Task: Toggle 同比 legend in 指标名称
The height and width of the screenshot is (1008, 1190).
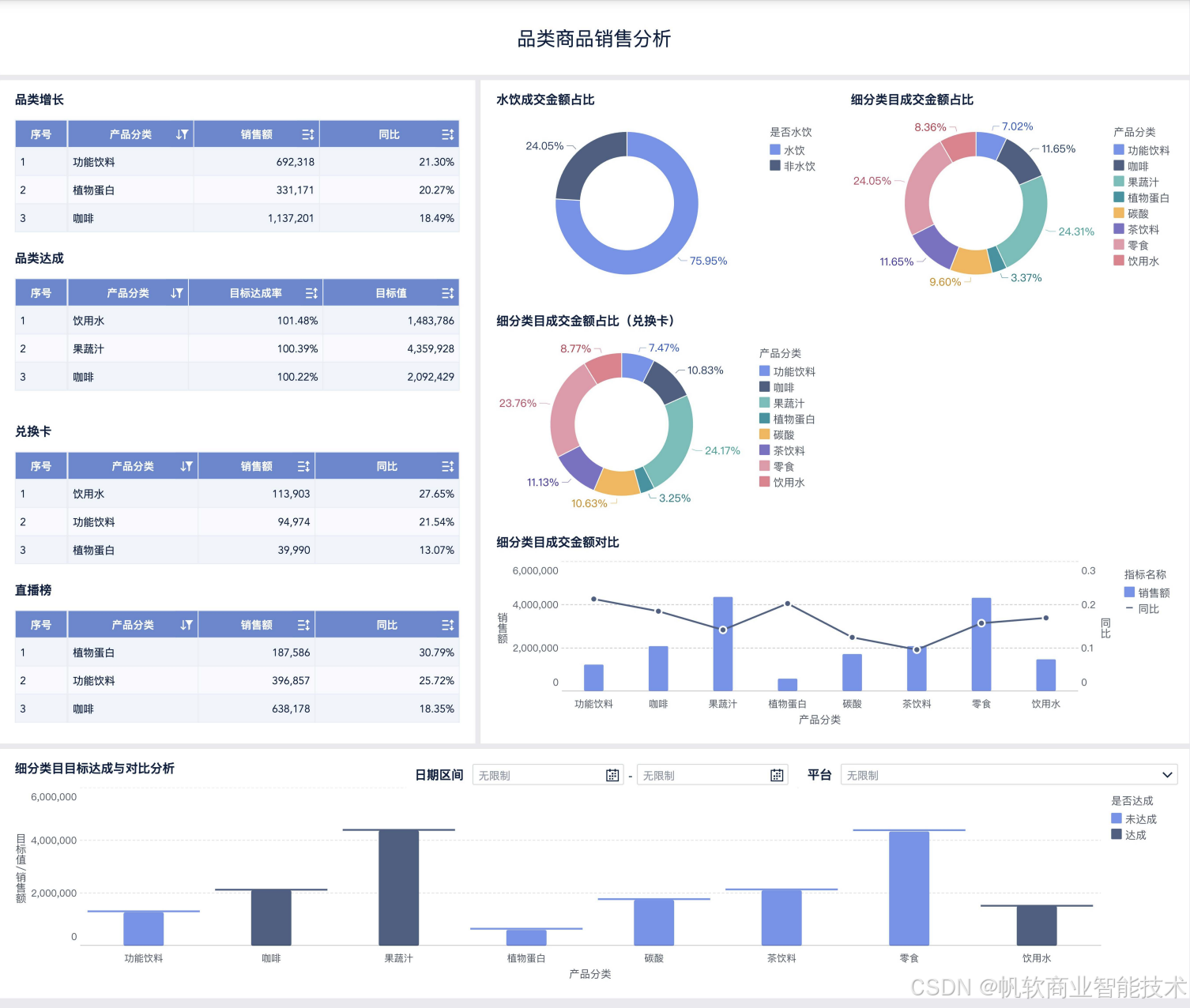Action: click(x=1142, y=608)
